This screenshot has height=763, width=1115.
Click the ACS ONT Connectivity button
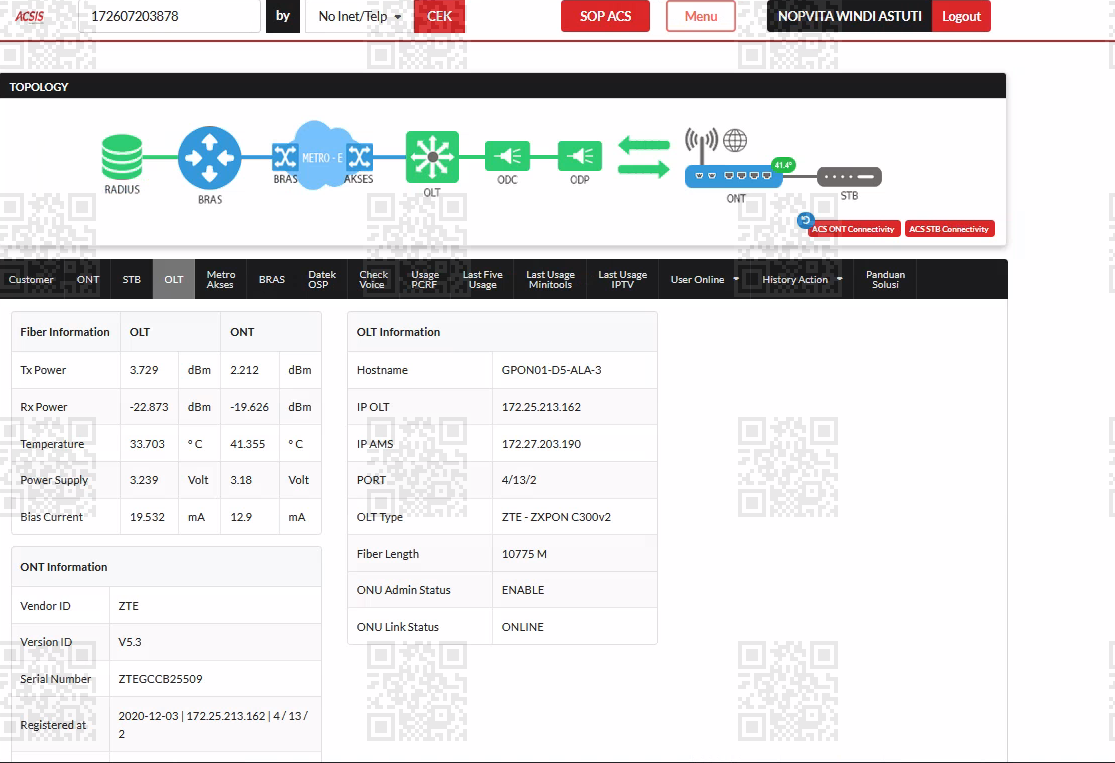tap(853, 229)
